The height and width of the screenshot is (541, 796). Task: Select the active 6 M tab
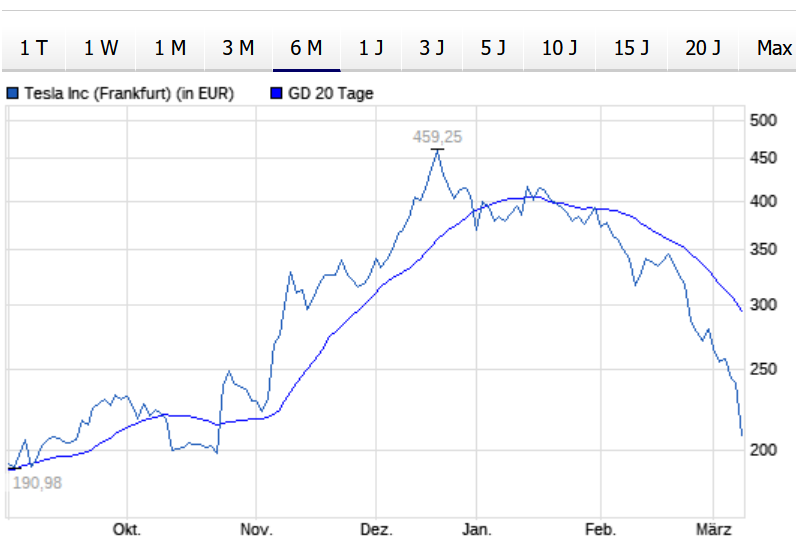pyautogui.click(x=307, y=49)
